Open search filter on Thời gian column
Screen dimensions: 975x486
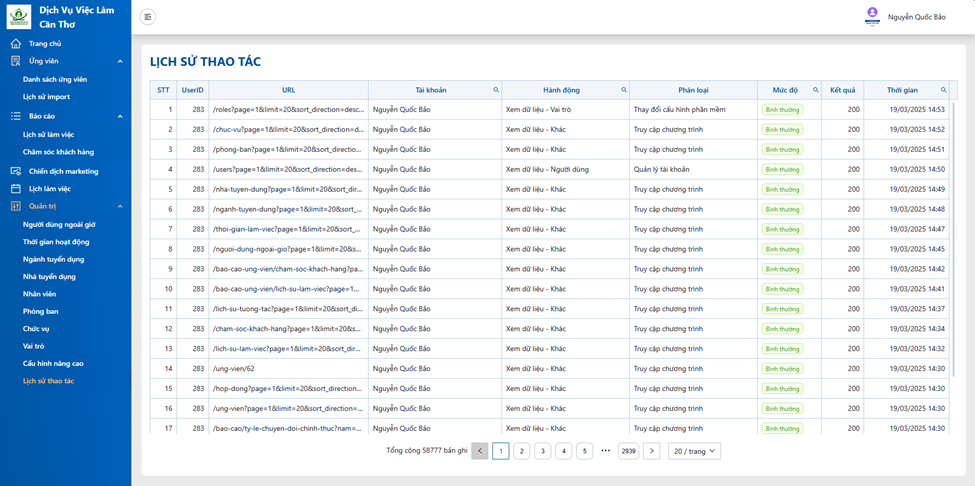coord(943,90)
